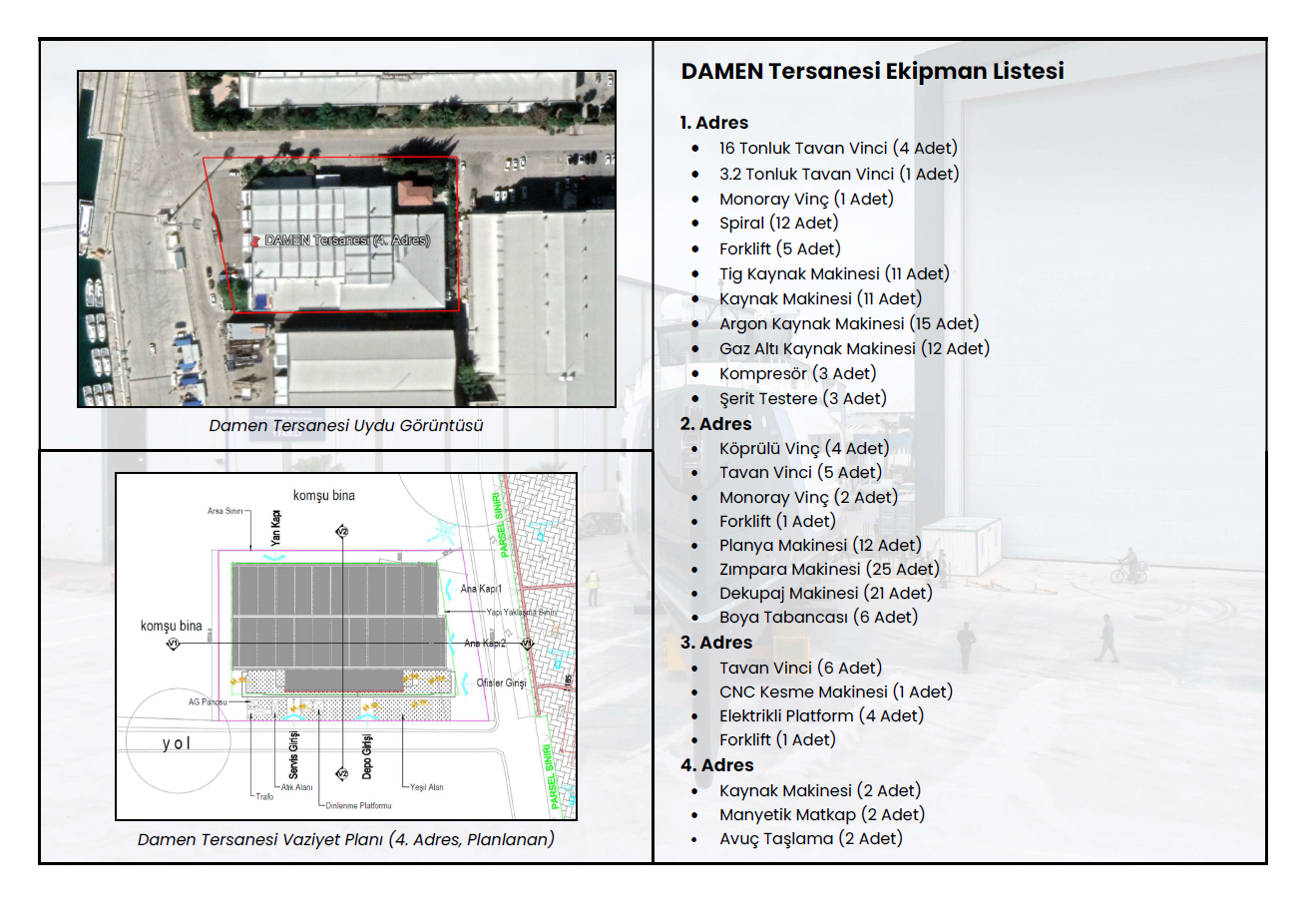Select 'Argon Kaynak Makinesi (15 Adet)'
This screenshot has width=1316, height=906.
(849, 323)
